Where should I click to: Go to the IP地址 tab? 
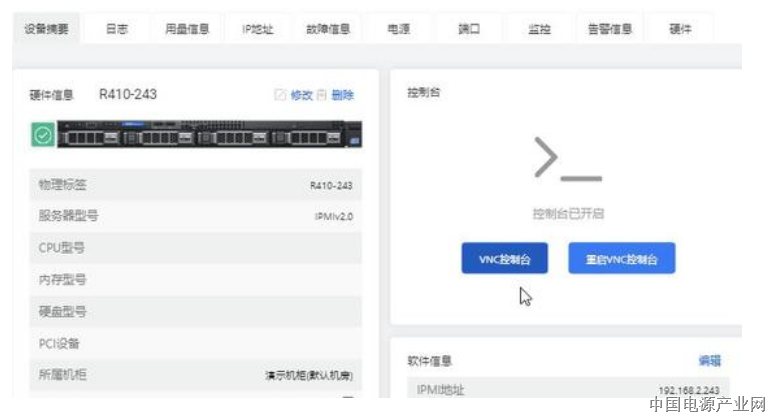(257, 29)
